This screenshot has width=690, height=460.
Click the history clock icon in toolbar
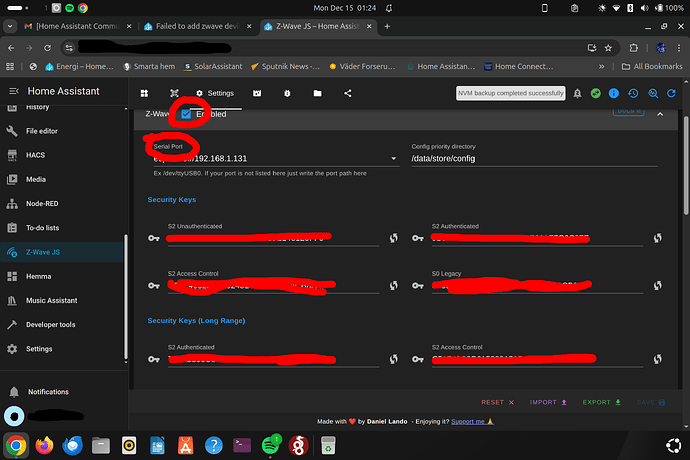click(x=633, y=93)
